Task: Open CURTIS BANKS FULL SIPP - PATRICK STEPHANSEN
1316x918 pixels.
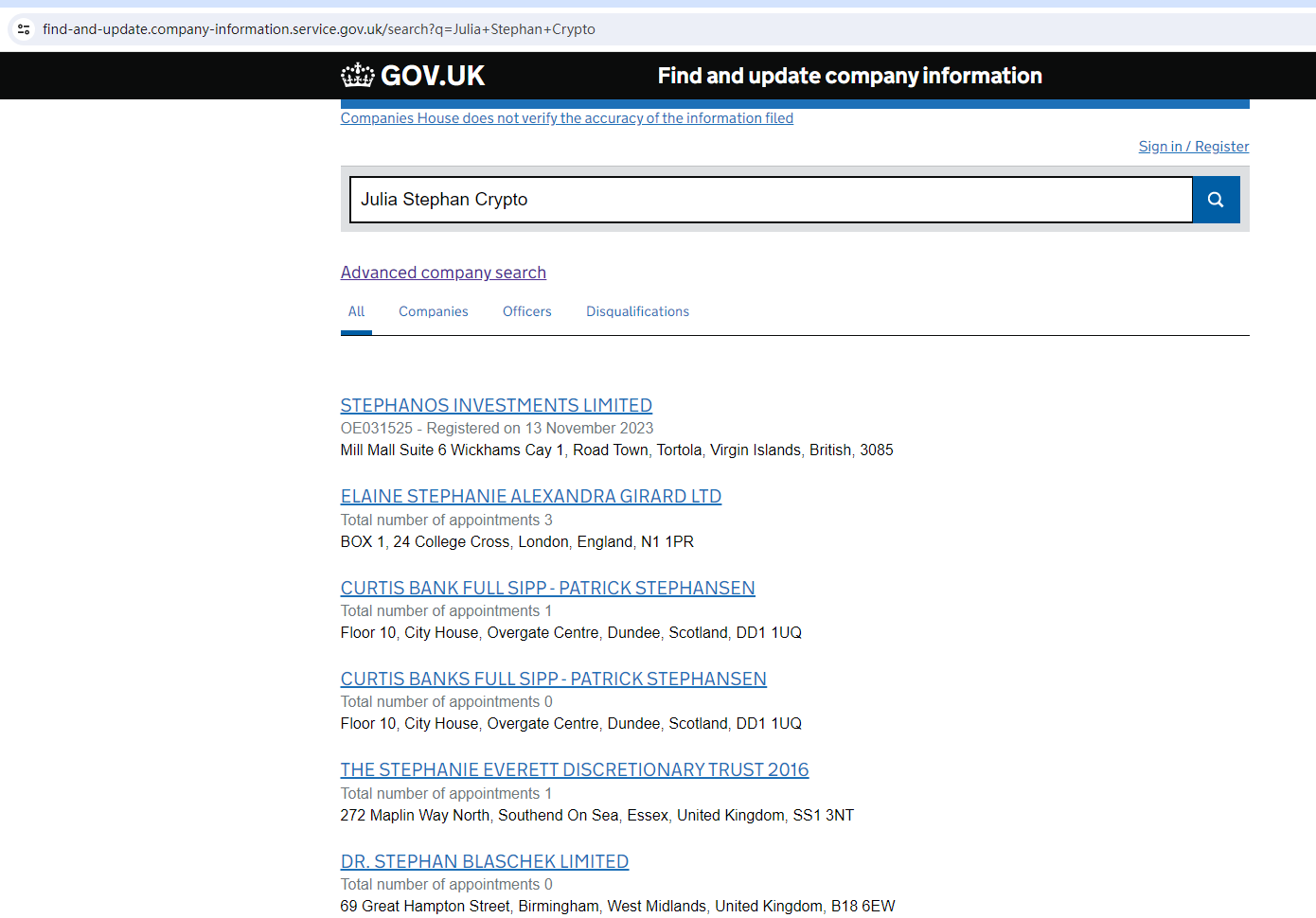Action: [554, 680]
